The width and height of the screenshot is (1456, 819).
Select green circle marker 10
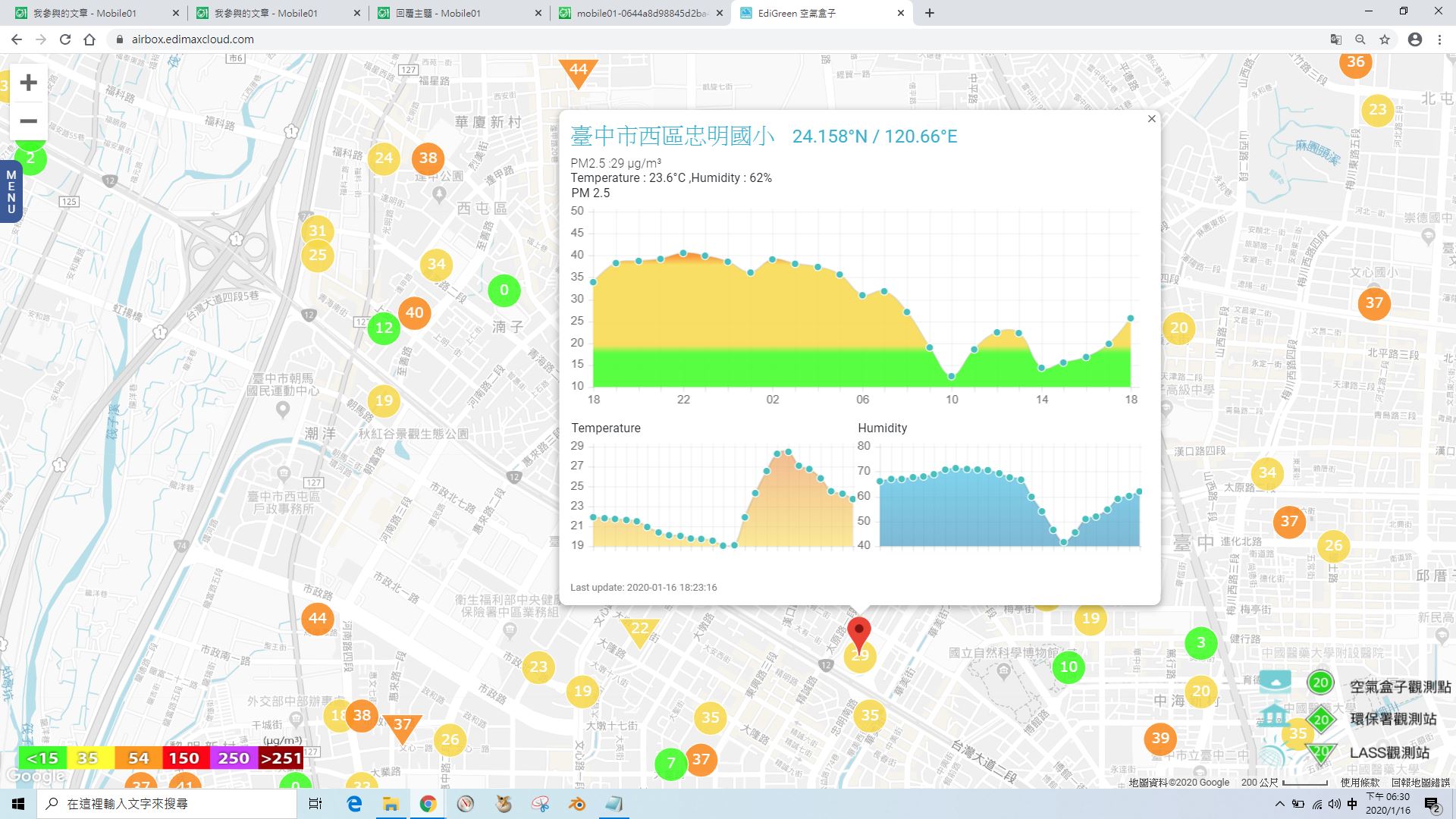tap(1068, 667)
